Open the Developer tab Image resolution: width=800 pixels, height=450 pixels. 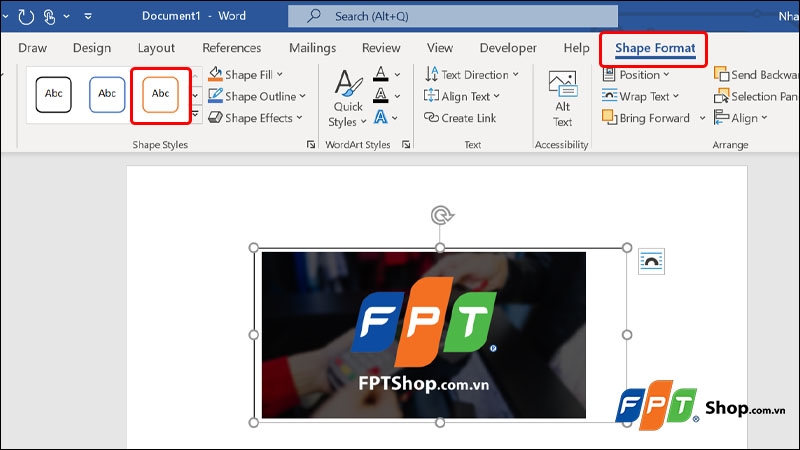tap(508, 48)
